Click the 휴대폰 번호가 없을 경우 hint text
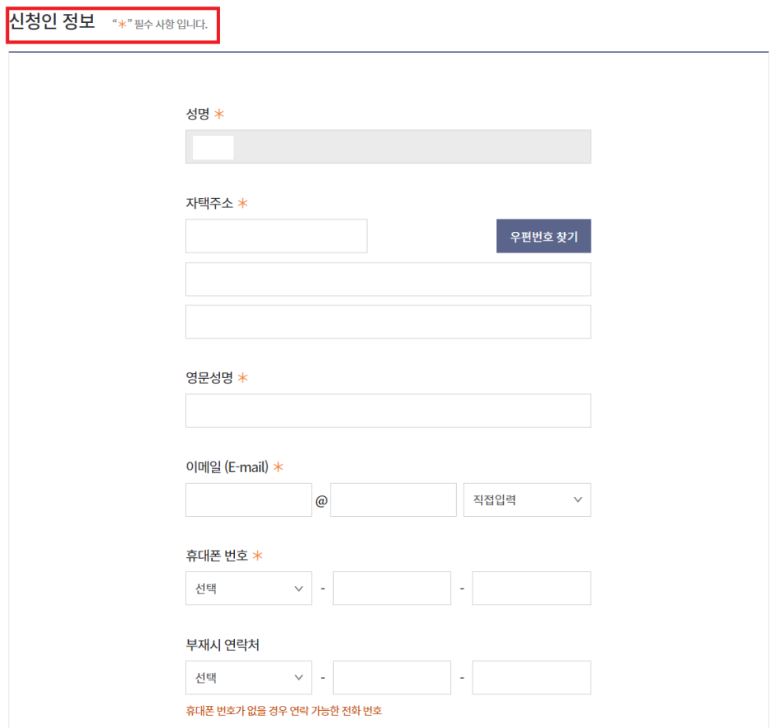The height and width of the screenshot is (728, 783). pos(284,711)
